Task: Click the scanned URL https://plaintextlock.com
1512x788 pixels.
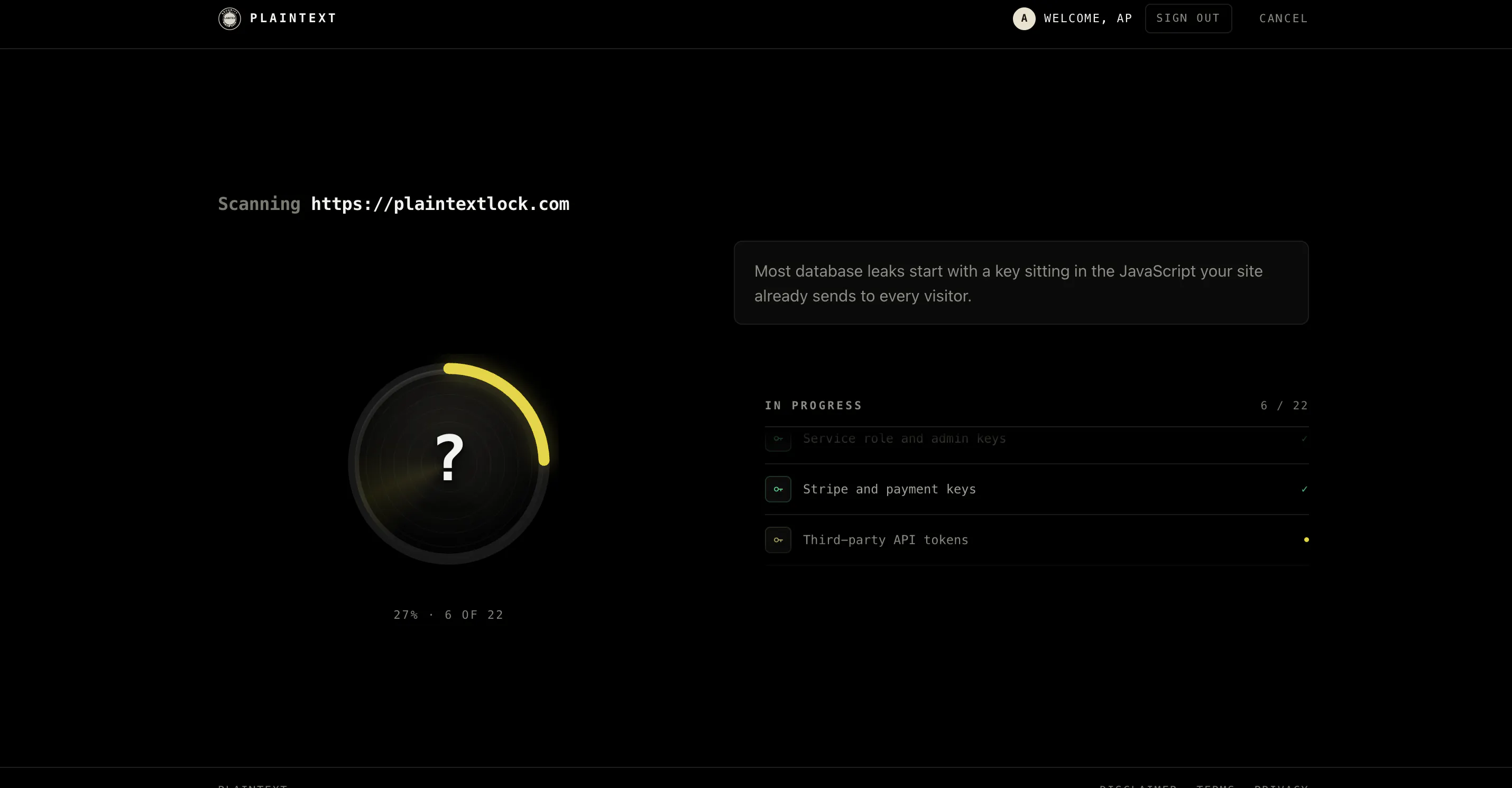Action: pyautogui.click(x=440, y=204)
